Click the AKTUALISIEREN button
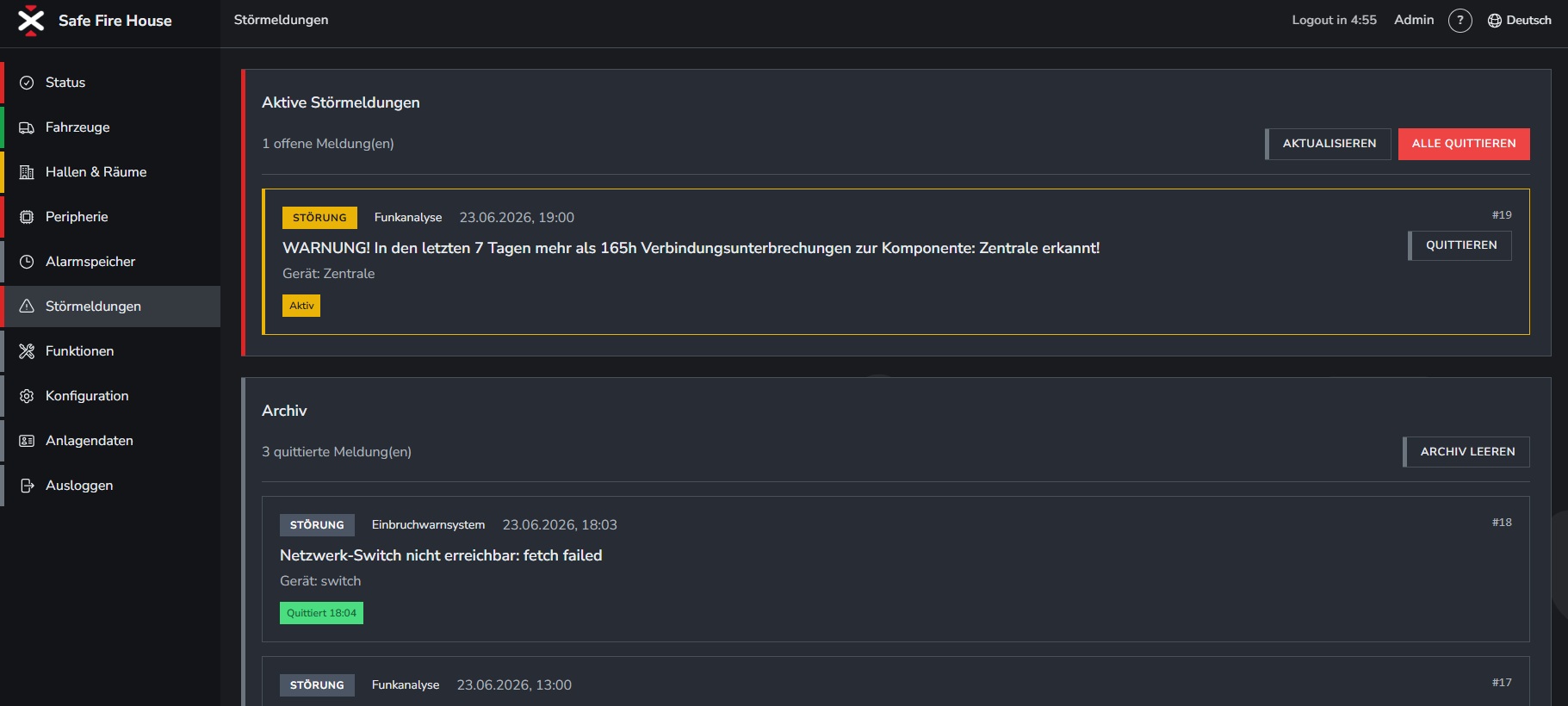Screen dimensions: 1568x706 click(x=1328, y=144)
